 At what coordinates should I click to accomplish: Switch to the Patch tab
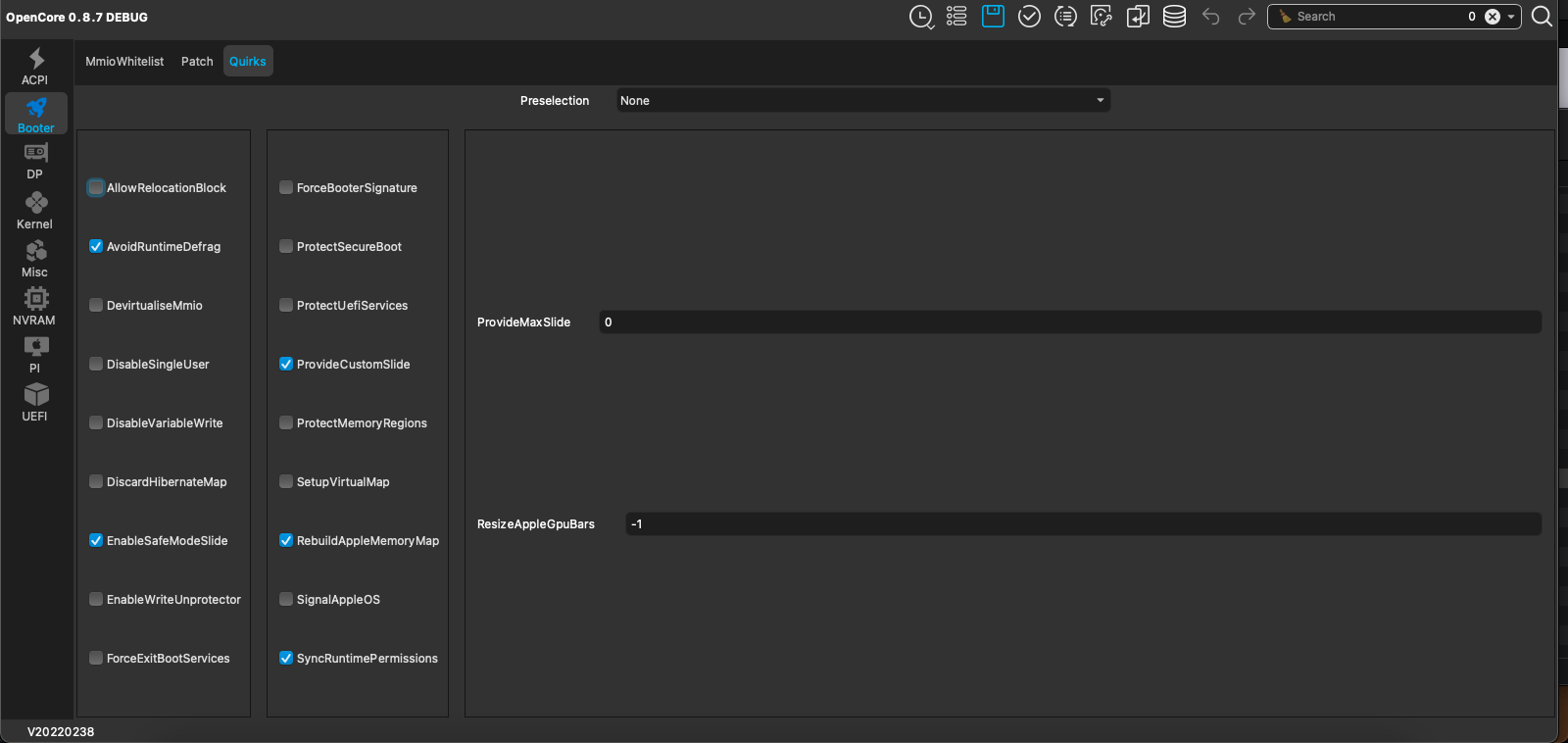click(x=197, y=61)
